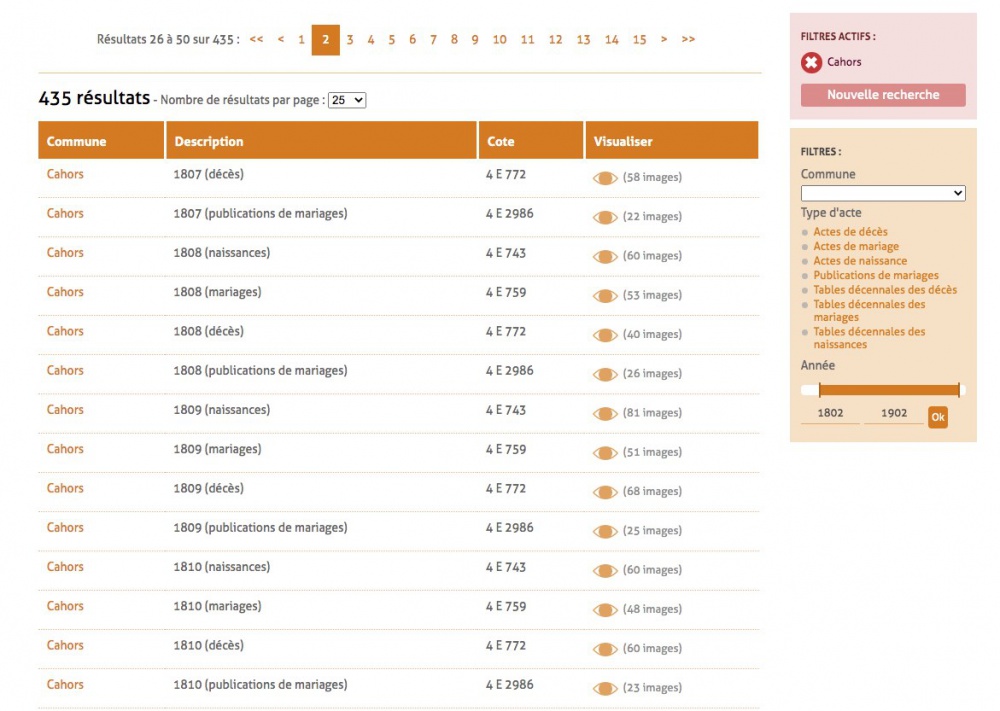Click the eye icon for 1807 (décès)

605,178
